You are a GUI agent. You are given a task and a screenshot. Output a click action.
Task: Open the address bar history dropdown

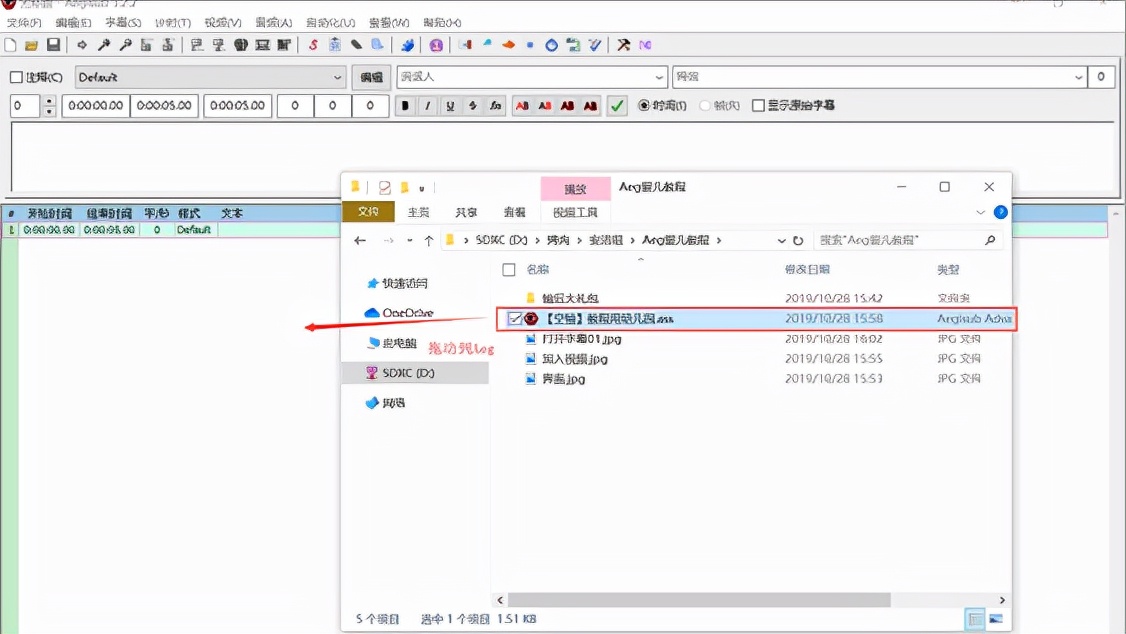point(781,241)
